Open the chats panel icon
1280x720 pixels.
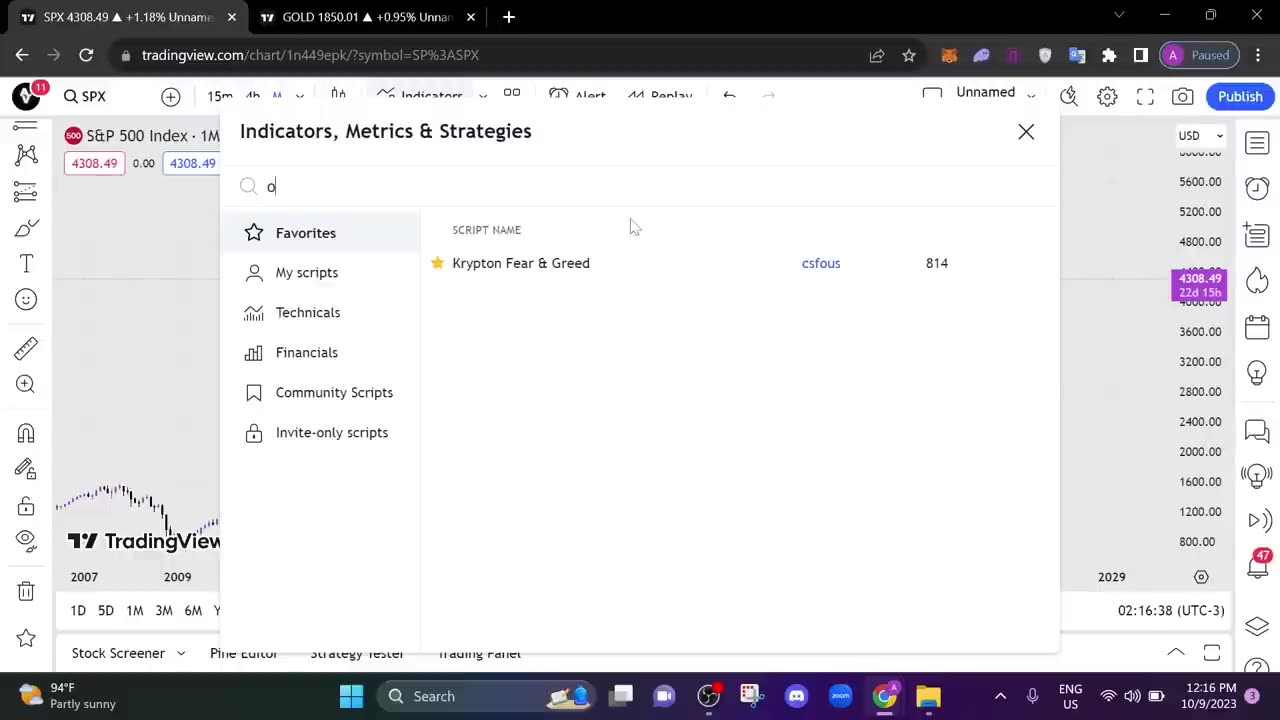1257,431
